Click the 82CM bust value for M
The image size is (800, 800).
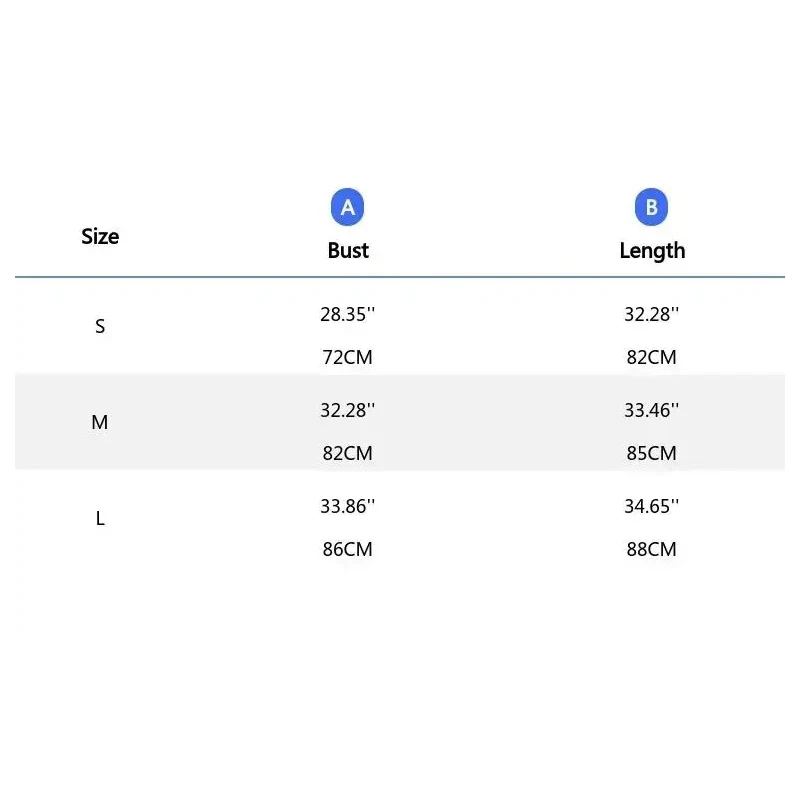347,453
